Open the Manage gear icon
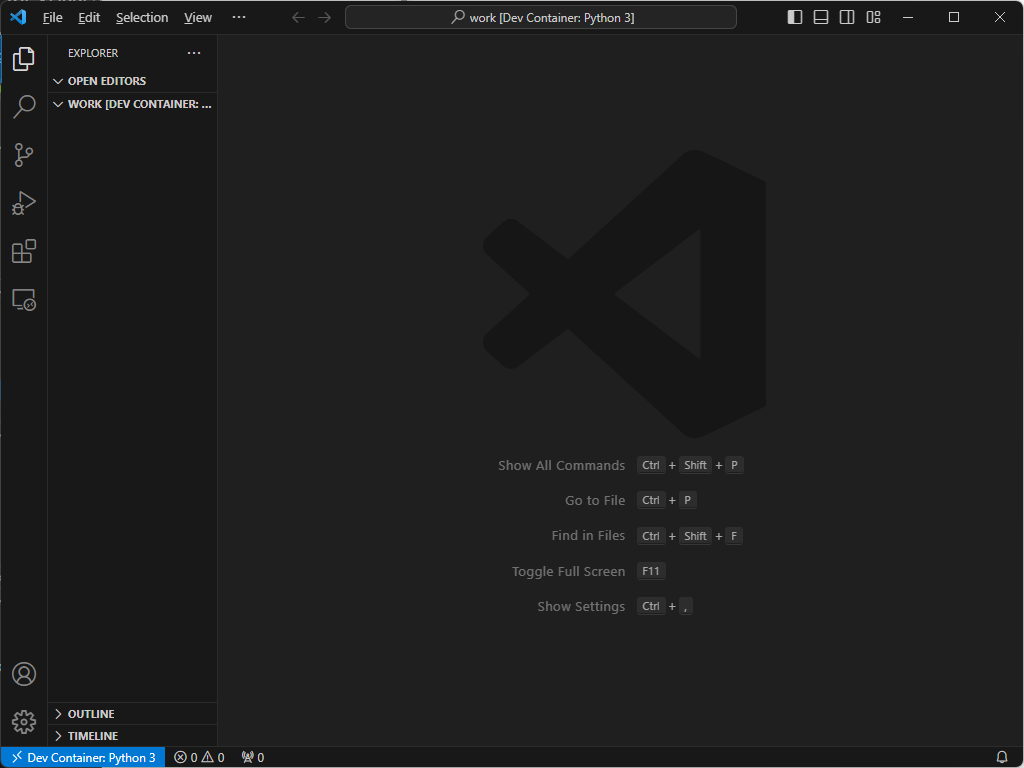The height and width of the screenshot is (768, 1024). pyautogui.click(x=24, y=722)
